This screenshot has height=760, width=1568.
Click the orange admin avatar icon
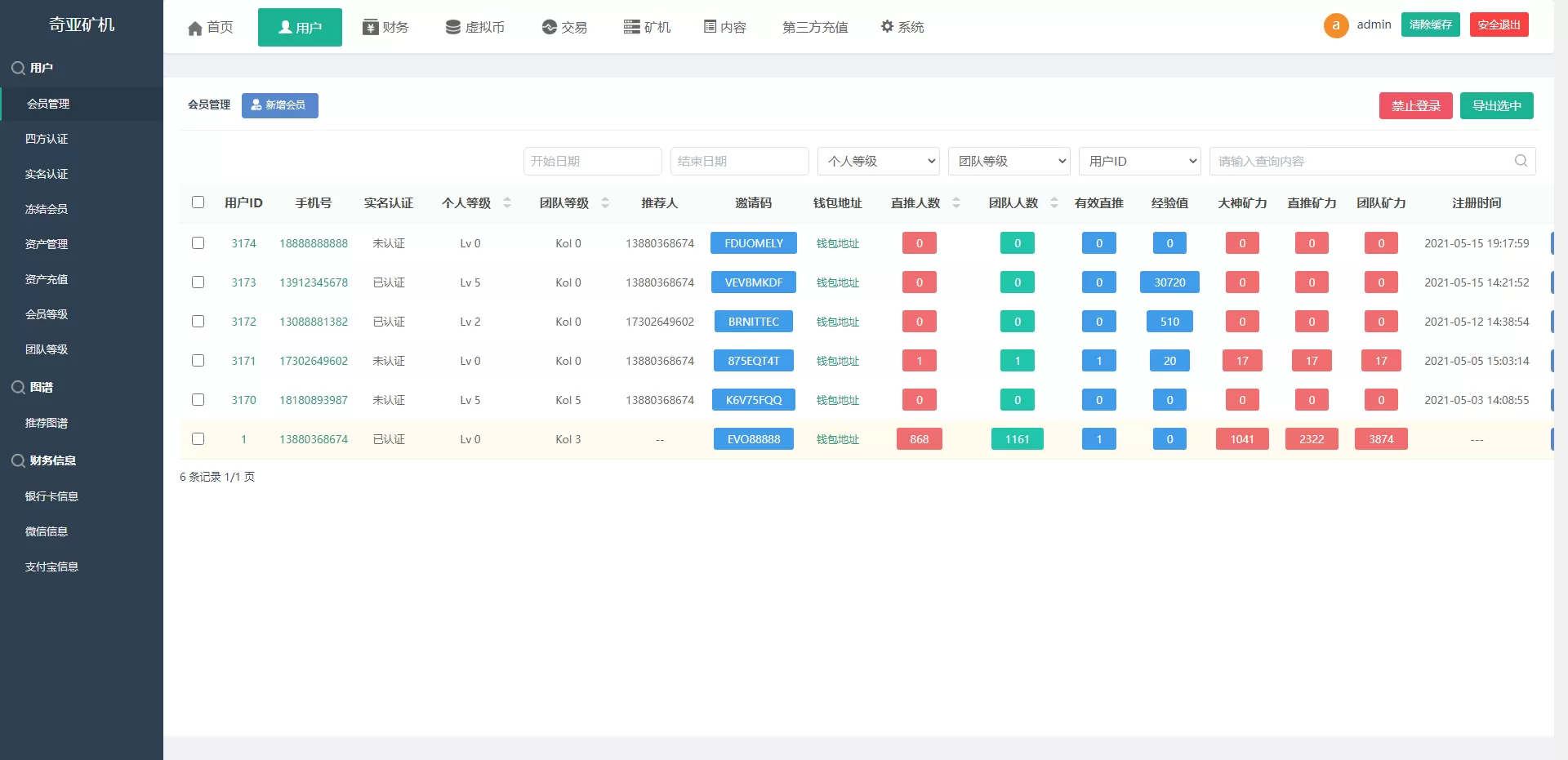coord(1336,25)
